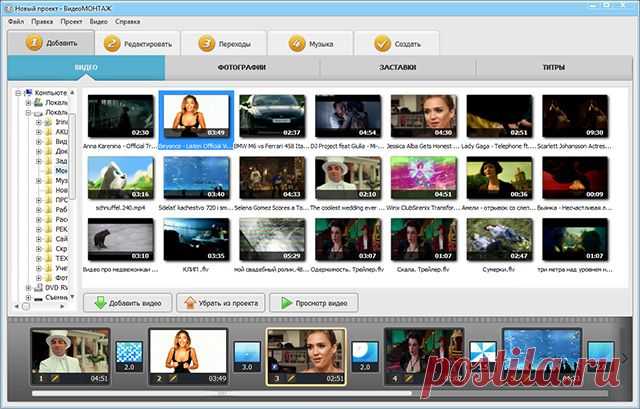
Task: Click the numbered 2 circle icon on Редактировать step
Action: pos(111,44)
